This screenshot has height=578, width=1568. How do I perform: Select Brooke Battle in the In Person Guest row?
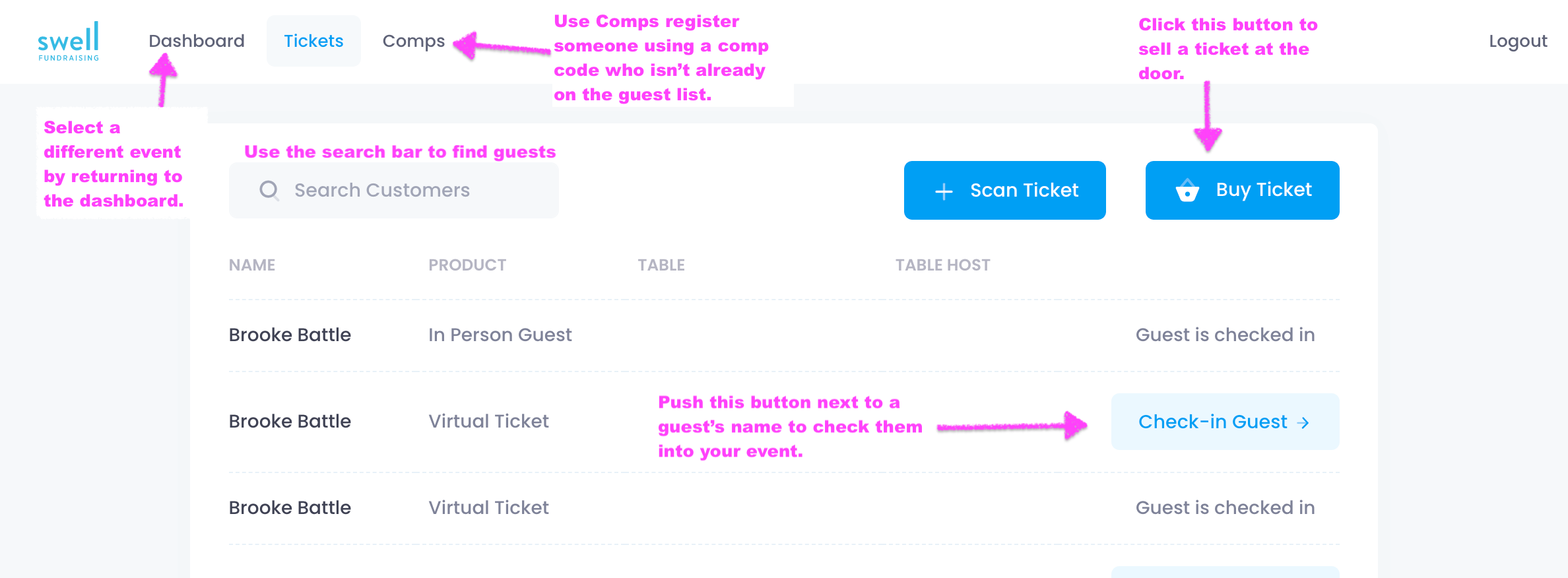[290, 335]
